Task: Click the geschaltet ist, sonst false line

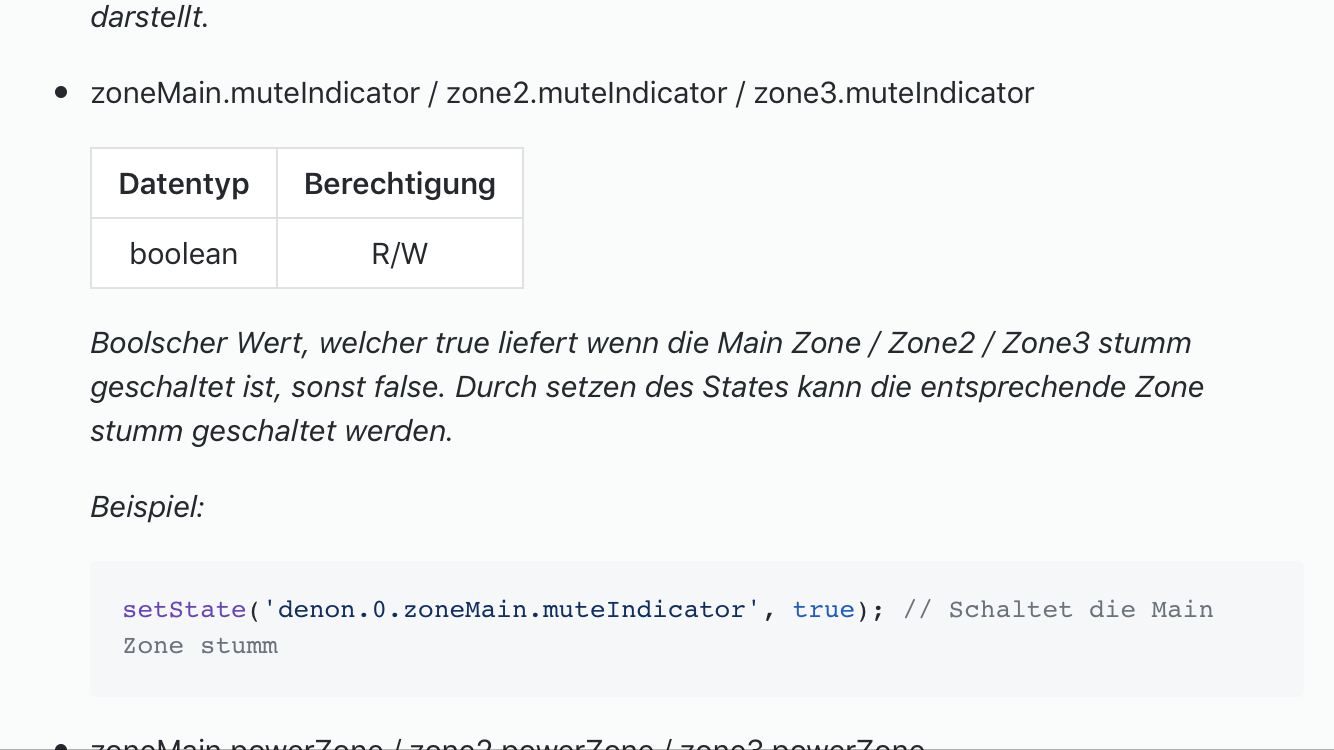Action: (647, 387)
